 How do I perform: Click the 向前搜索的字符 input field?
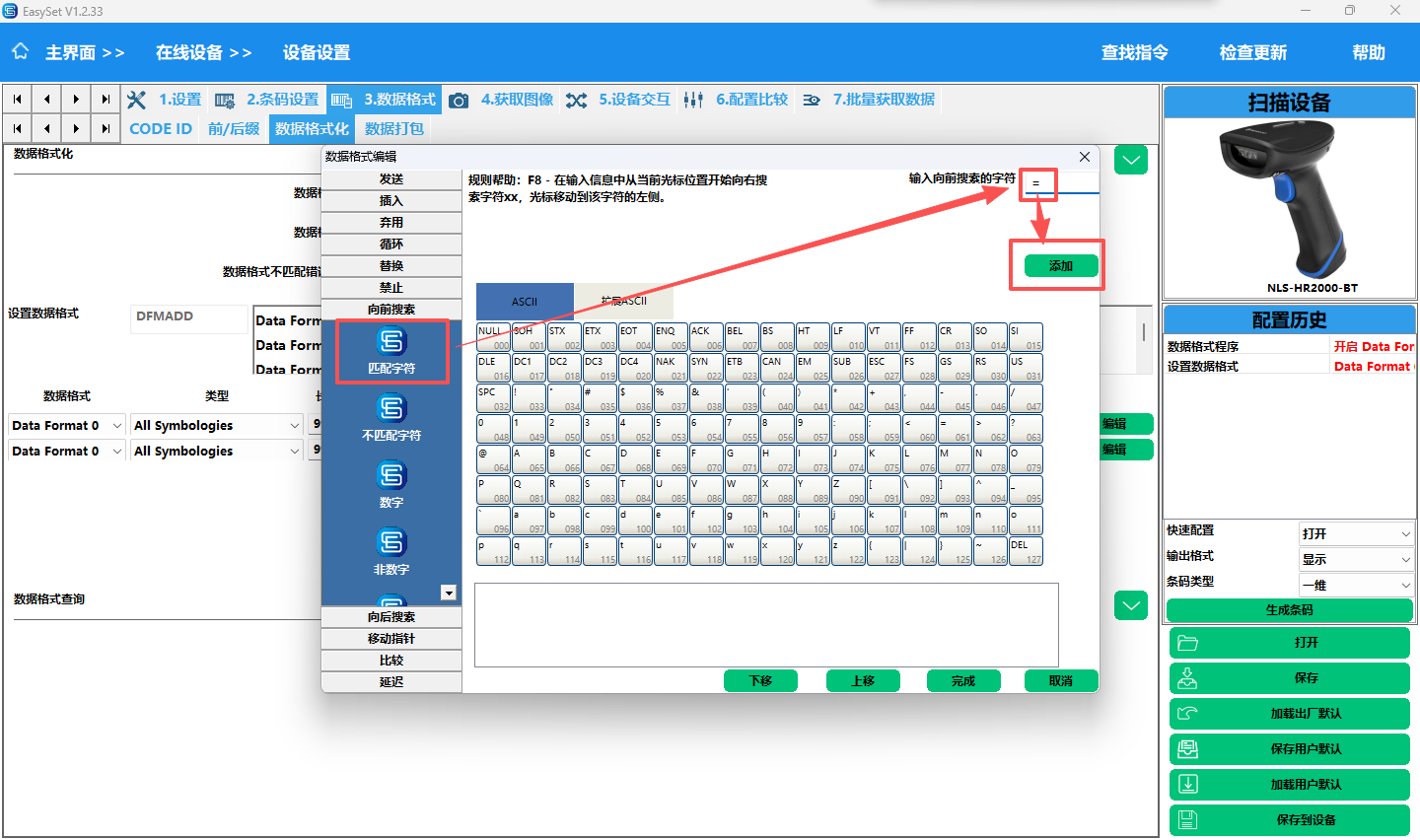coord(1061,183)
